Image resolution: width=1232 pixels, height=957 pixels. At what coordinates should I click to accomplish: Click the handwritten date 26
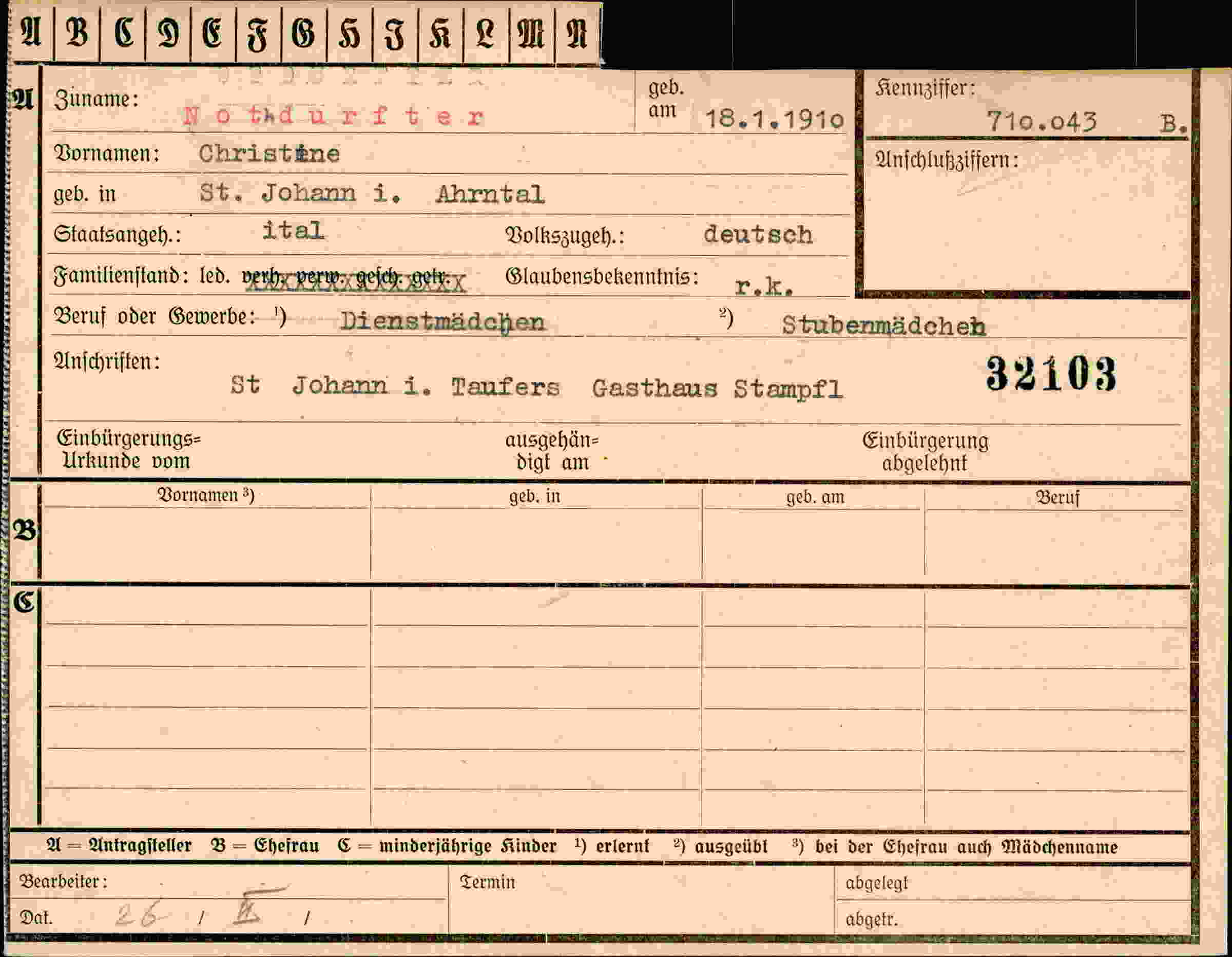141,915
